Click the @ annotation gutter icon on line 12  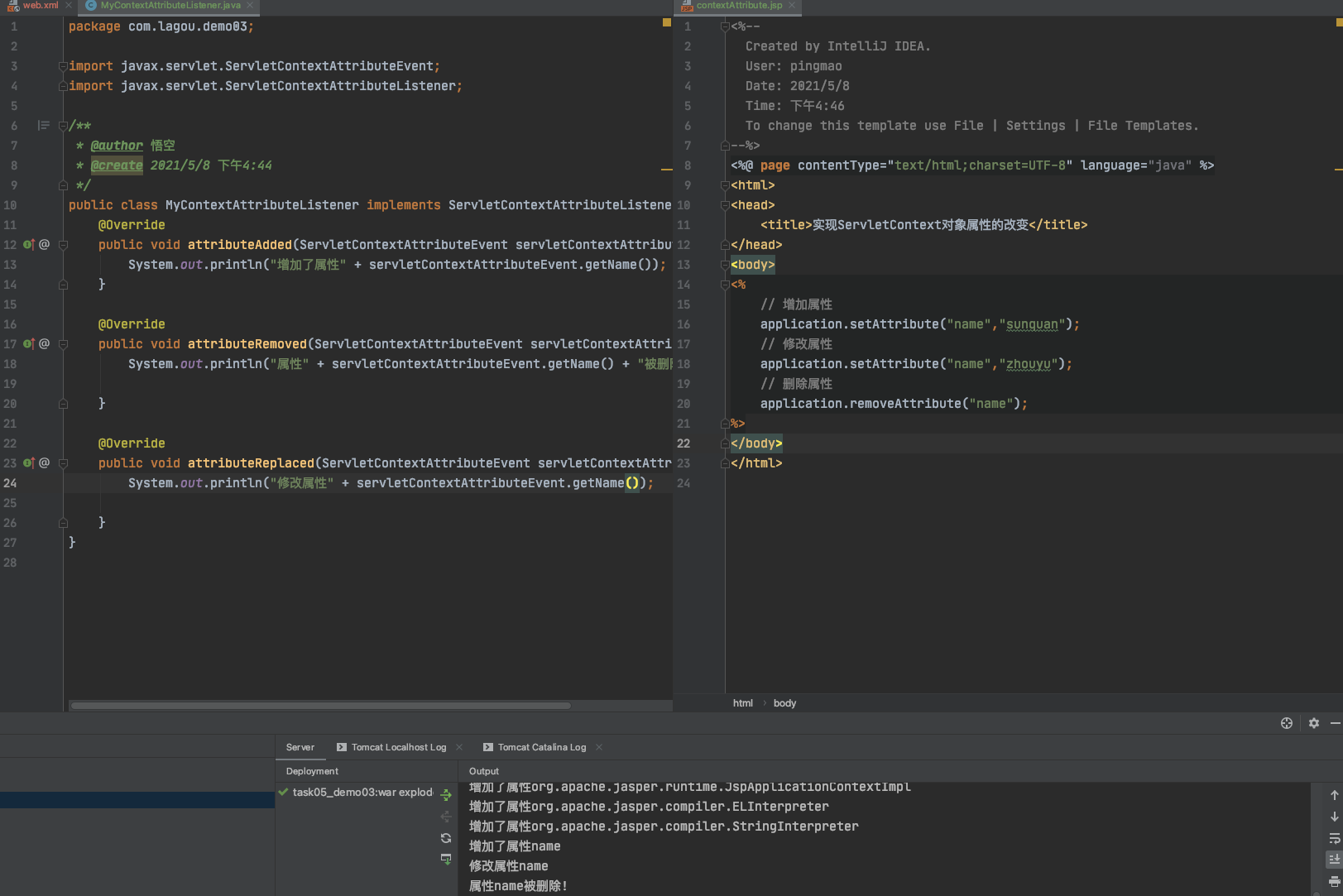(45, 245)
